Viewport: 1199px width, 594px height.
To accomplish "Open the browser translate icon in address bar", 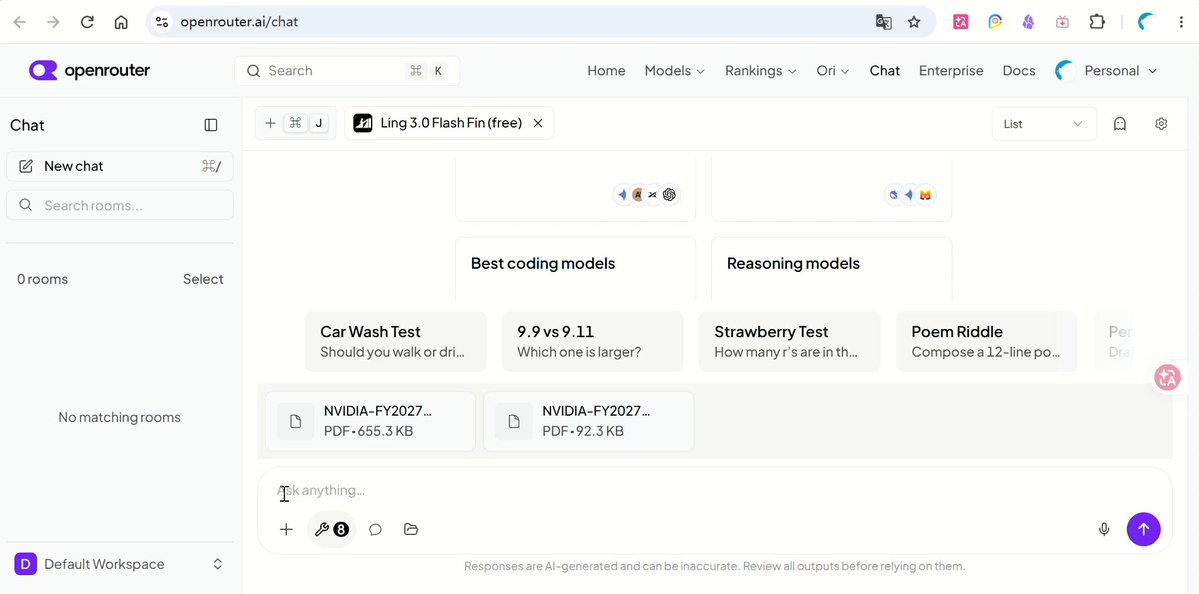I will pos(883,22).
